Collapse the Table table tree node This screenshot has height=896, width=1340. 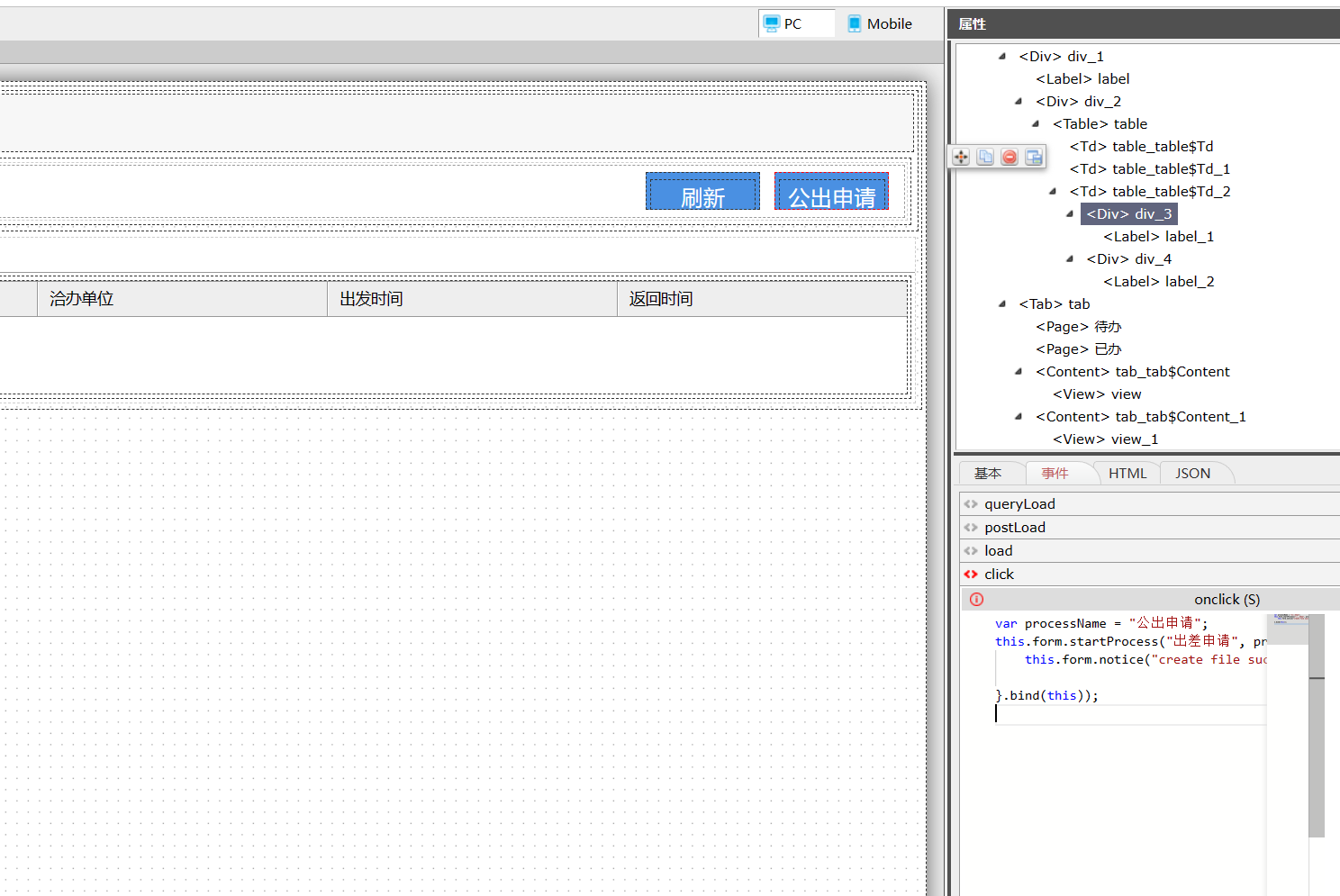[1036, 124]
